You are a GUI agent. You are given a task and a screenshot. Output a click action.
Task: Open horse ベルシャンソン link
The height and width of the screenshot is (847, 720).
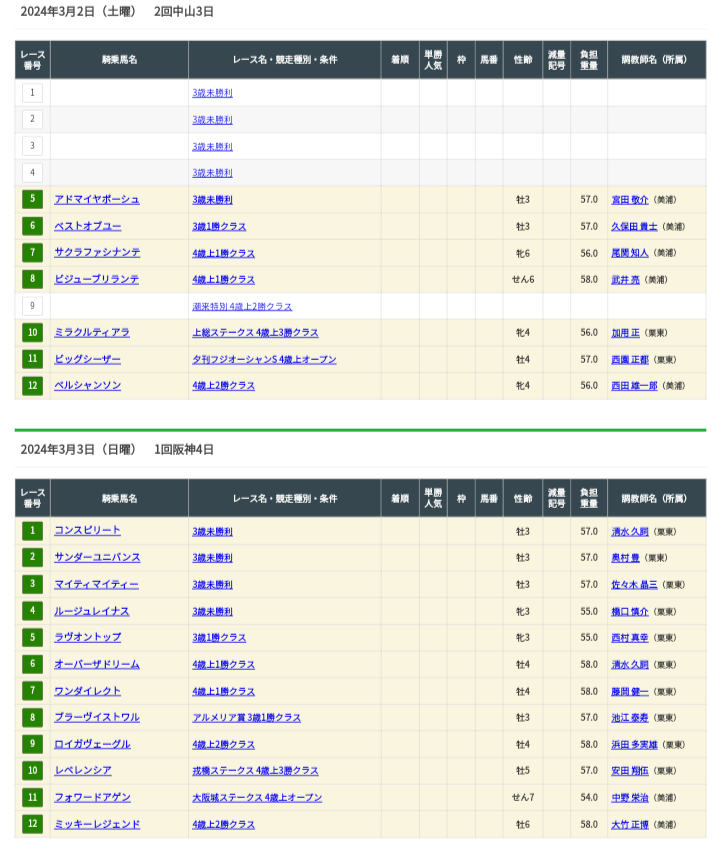click(x=88, y=385)
